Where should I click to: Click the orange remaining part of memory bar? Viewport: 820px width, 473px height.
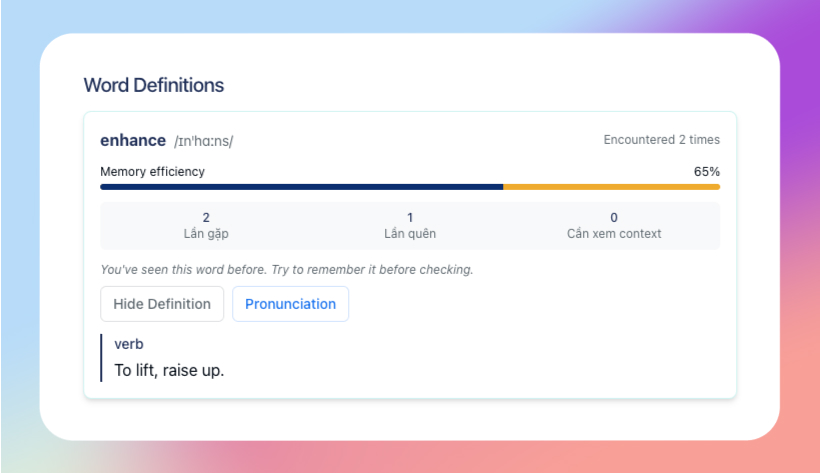[610, 187]
